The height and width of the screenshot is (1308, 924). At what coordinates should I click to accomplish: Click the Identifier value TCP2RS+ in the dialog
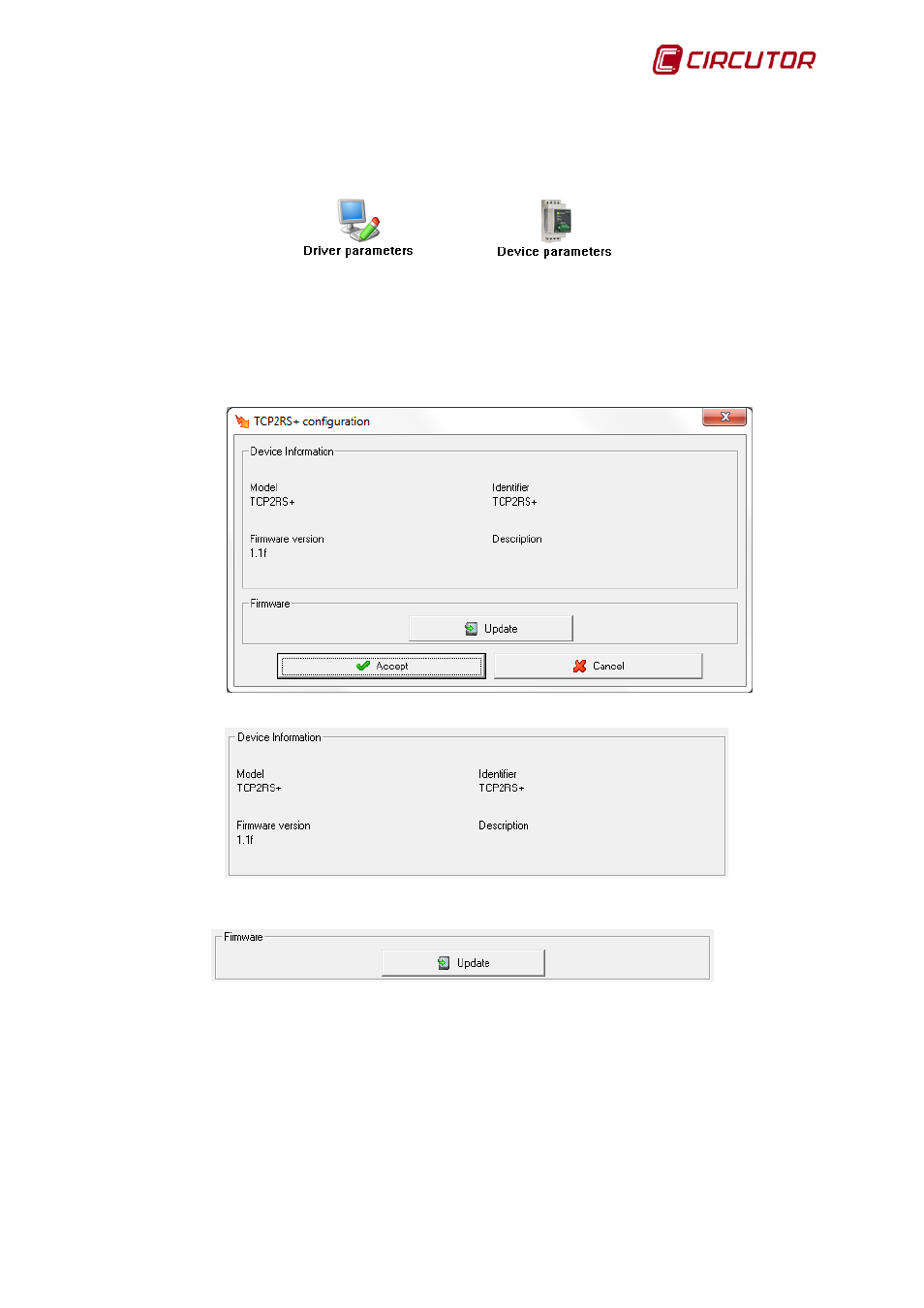[514, 502]
